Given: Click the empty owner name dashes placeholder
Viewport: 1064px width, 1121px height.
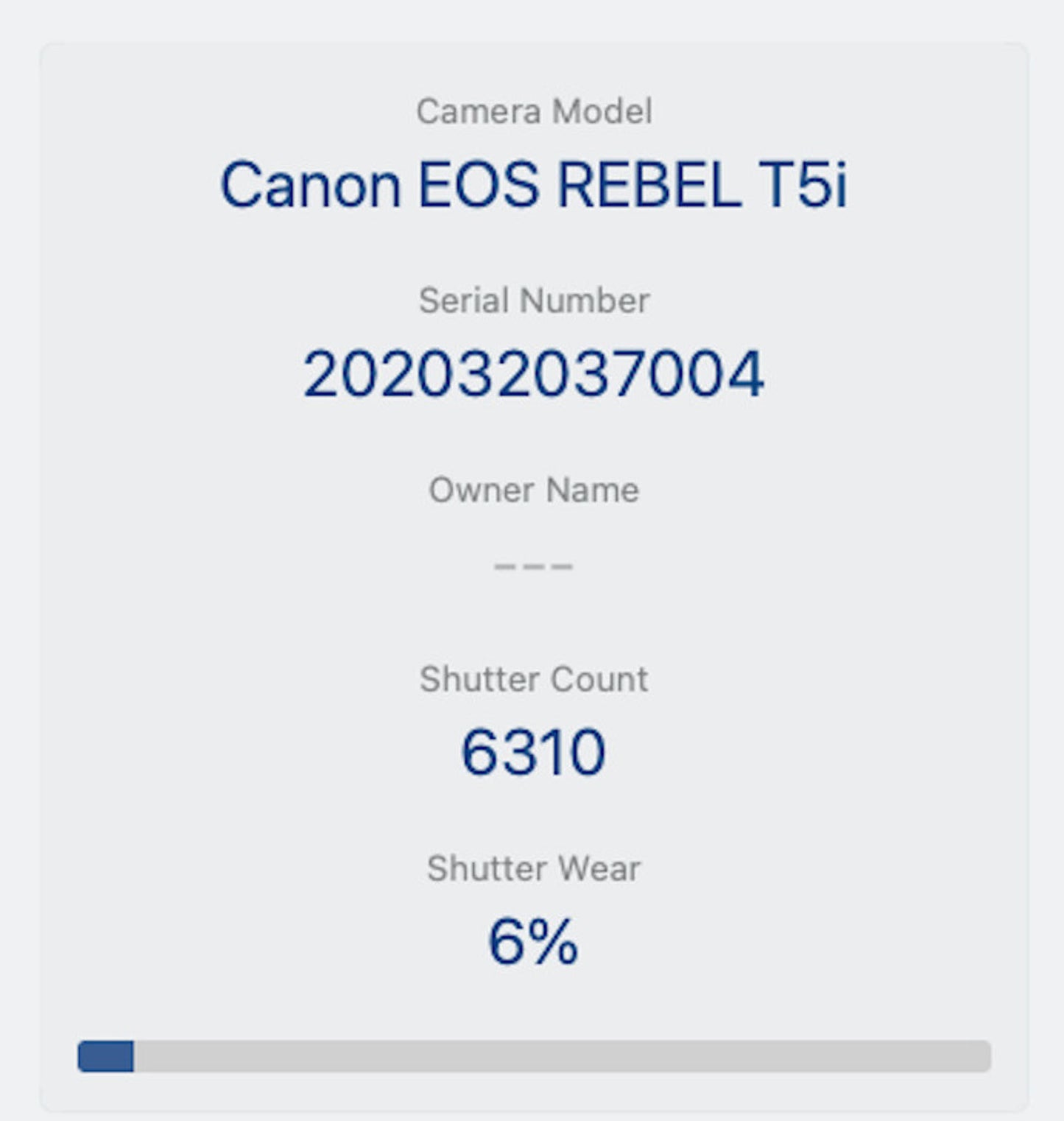Looking at the screenshot, I should coord(534,566).
